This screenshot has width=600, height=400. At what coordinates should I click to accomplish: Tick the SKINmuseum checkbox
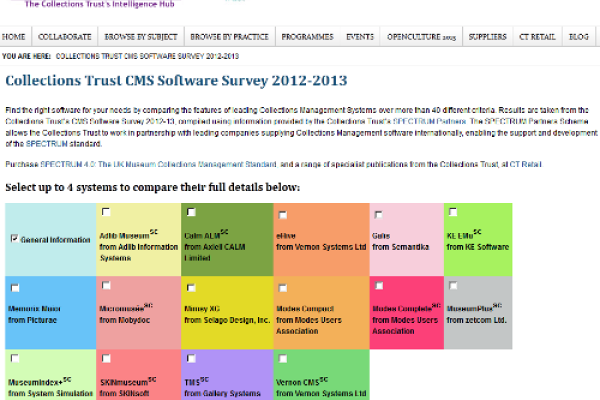(106, 358)
